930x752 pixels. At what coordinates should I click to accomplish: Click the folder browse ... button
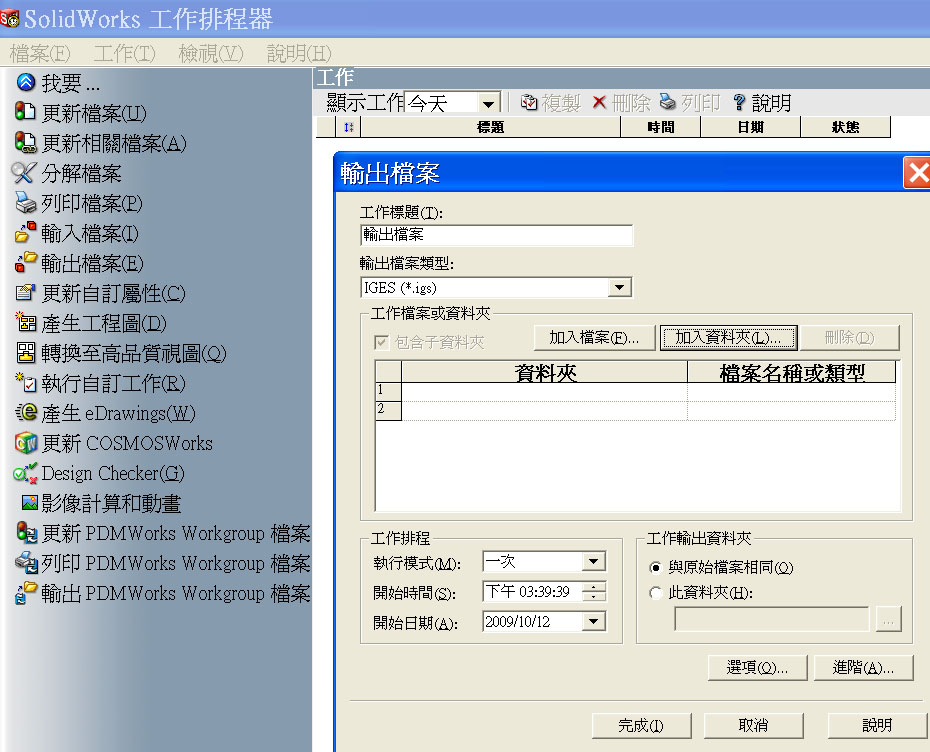pyautogui.click(x=888, y=619)
